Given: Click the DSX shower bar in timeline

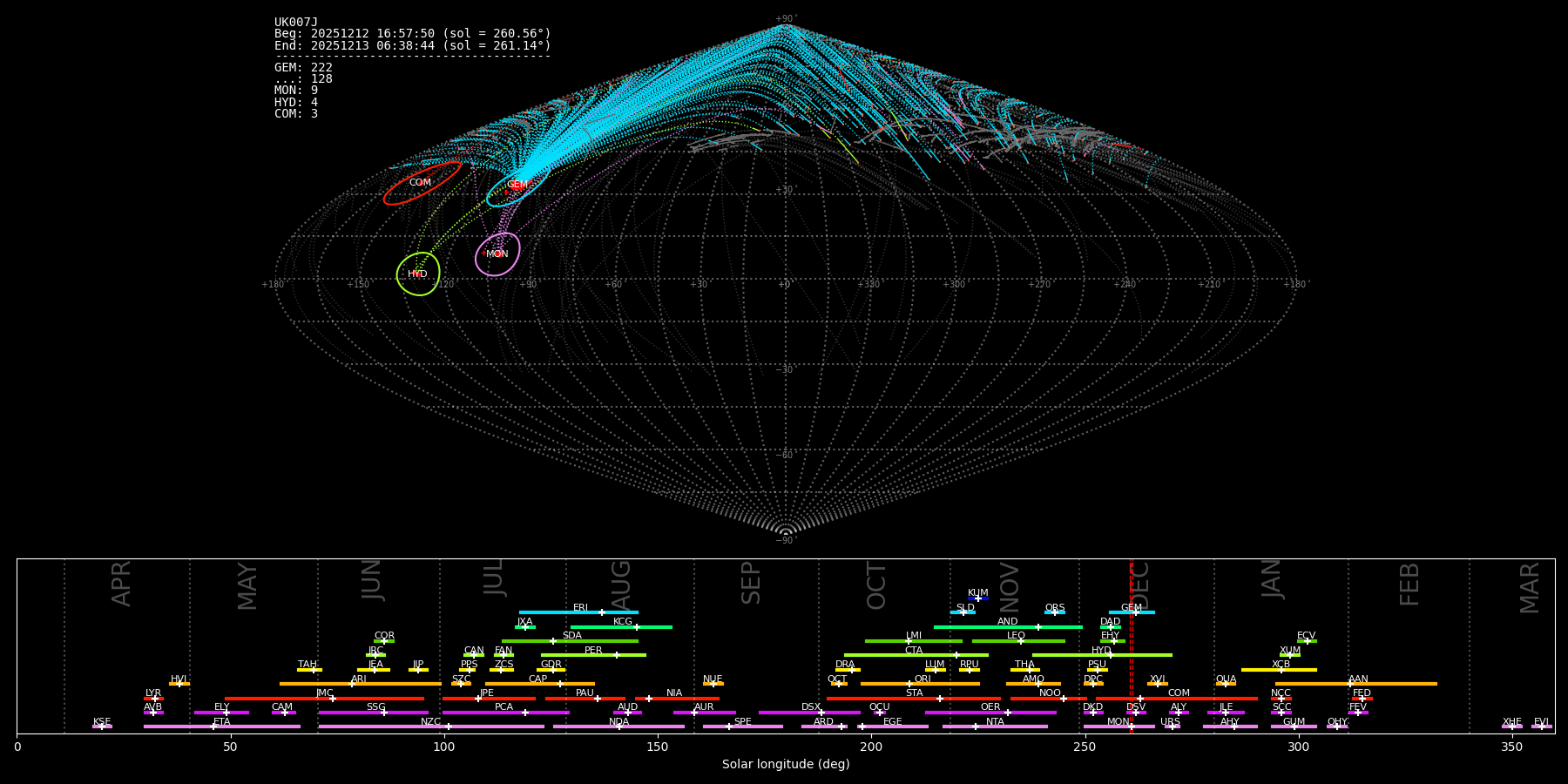Looking at the screenshot, I should tap(809, 713).
